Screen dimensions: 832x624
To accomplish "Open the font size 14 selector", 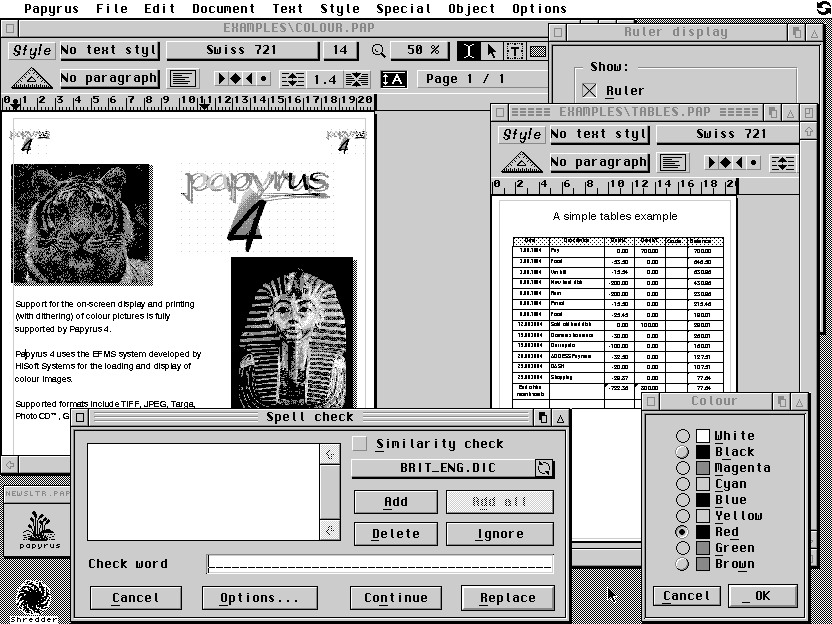I will click(340, 50).
